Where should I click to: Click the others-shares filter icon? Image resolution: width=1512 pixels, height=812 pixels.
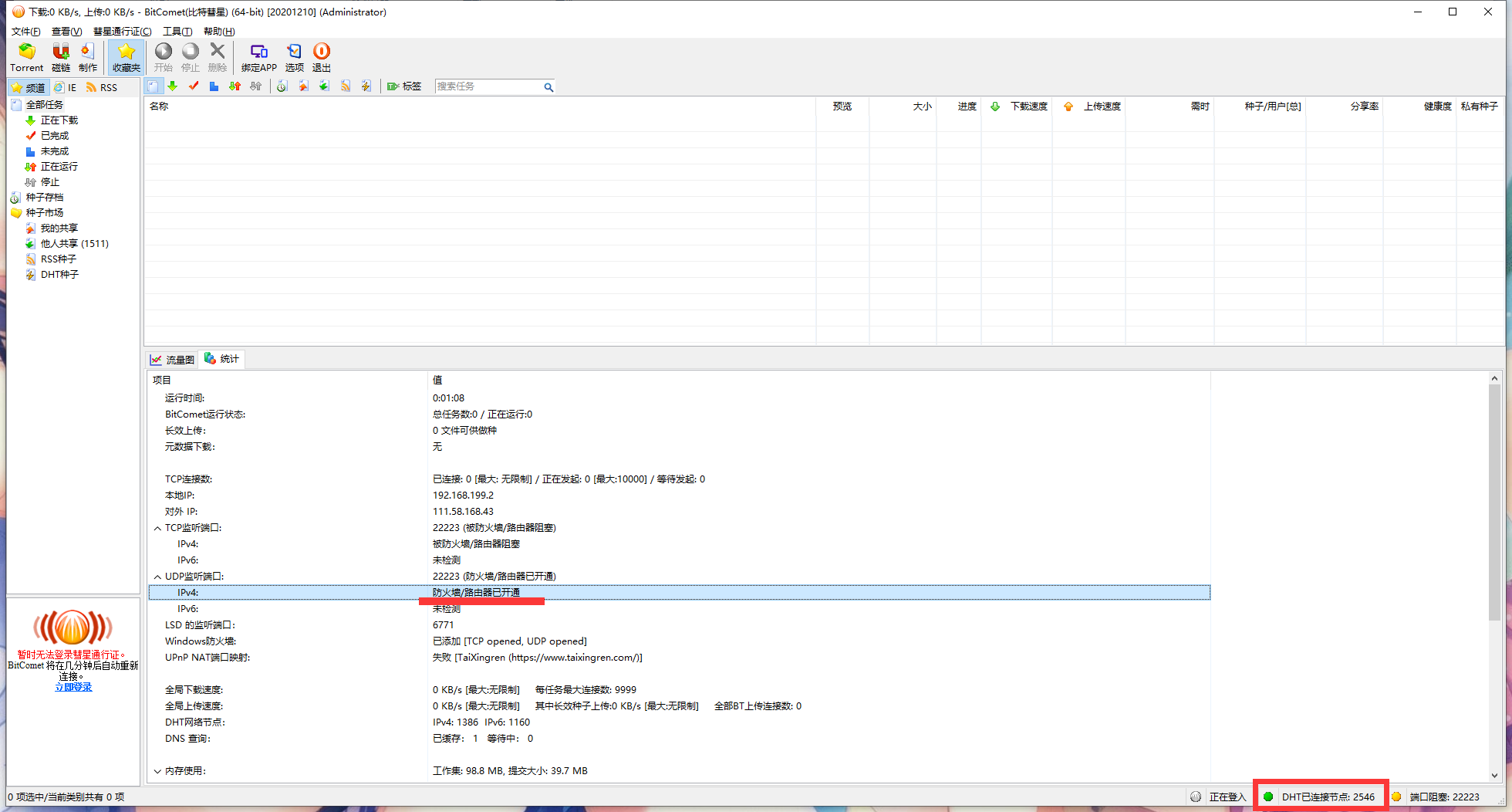325,86
